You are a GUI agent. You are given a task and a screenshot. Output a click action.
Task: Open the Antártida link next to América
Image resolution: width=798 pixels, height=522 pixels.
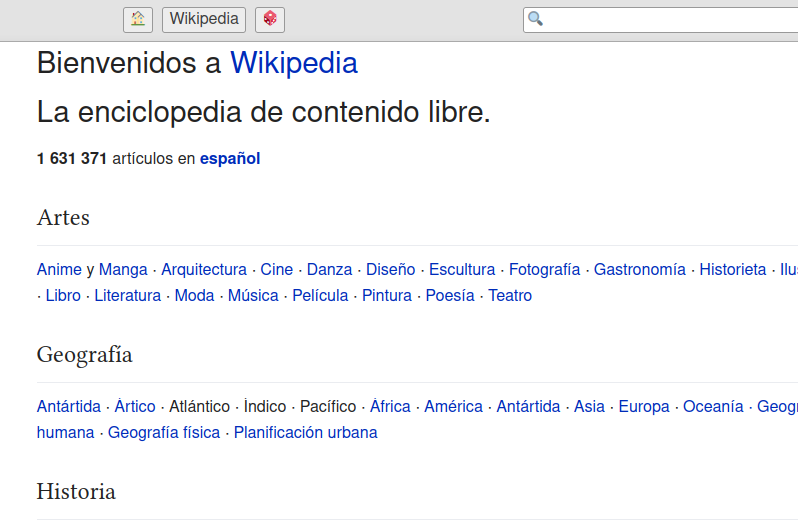point(528,406)
